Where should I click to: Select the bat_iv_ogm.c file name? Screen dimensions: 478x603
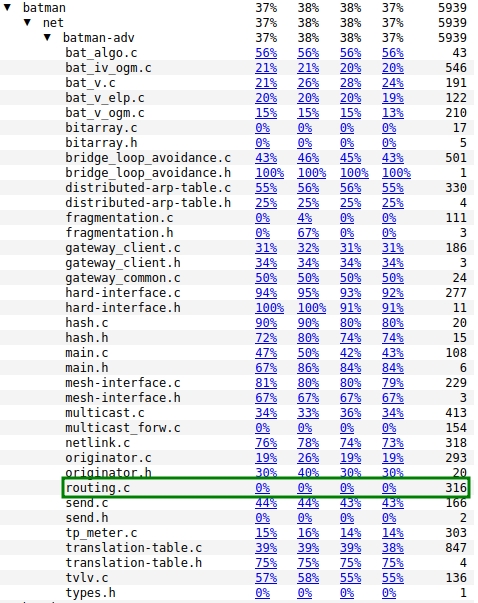pos(108,68)
